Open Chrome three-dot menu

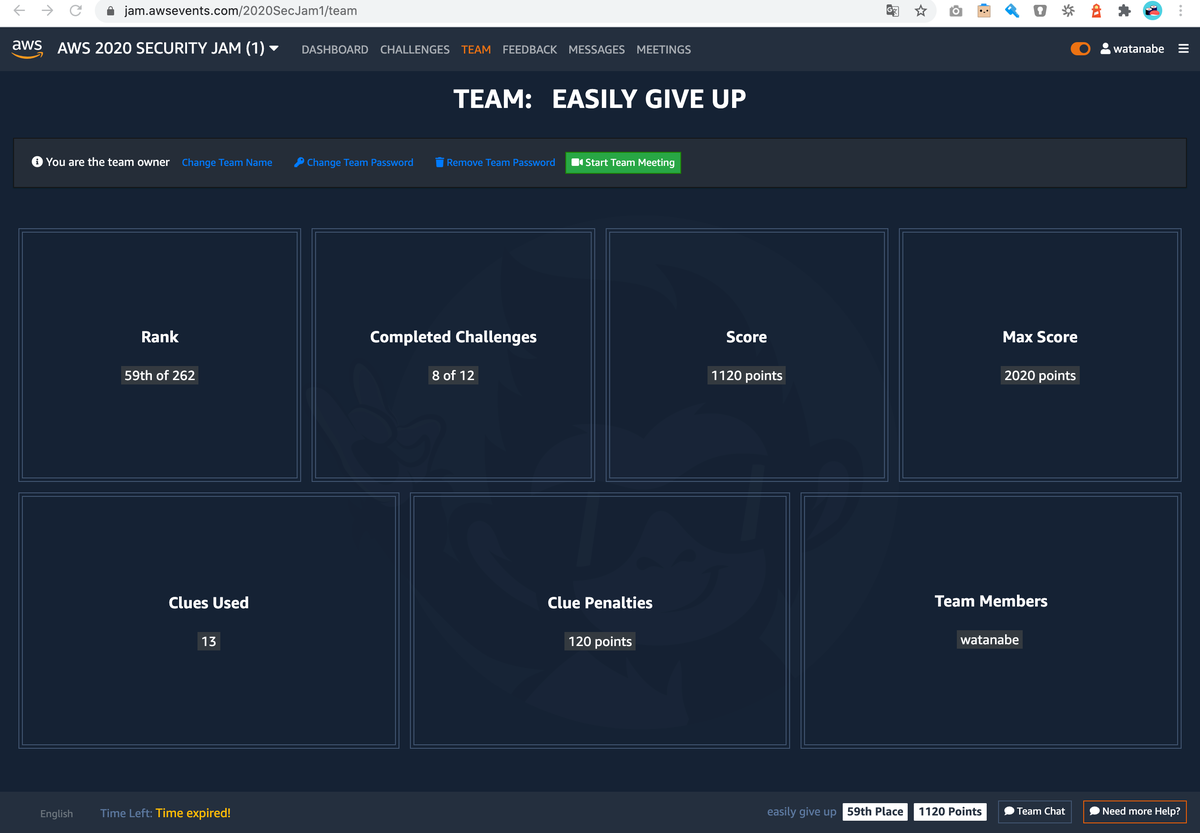[1181, 11]
